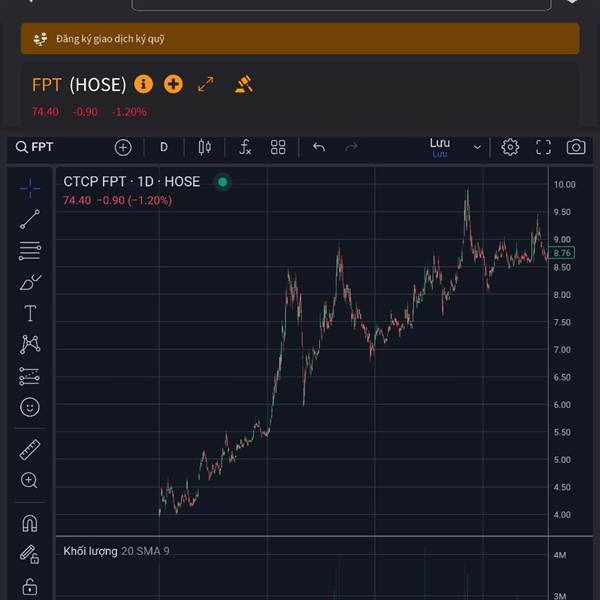Select the brush drawing tool
Image resolution: width=600 pixels, height=600 pixels.
tap(29, 282)
